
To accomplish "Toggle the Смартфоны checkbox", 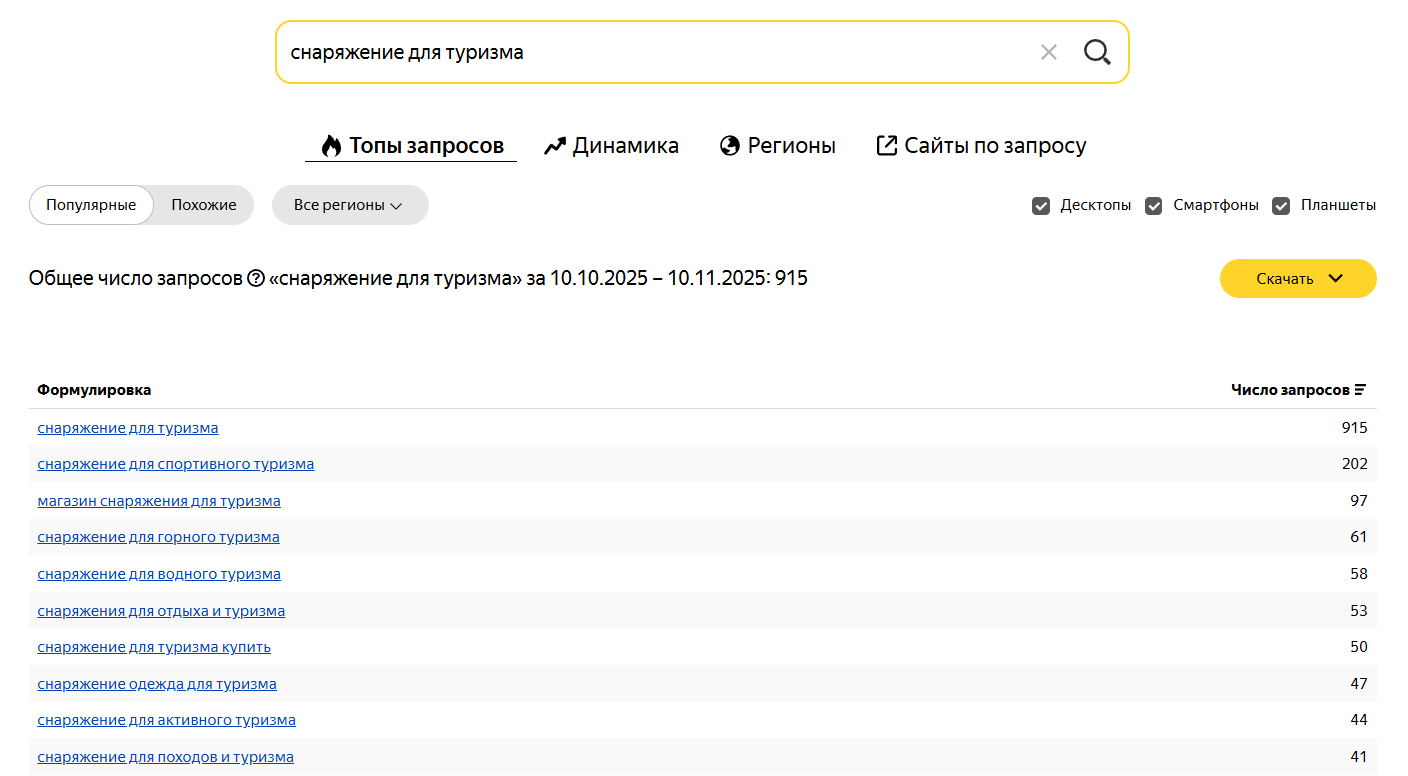I will [x=1154, y=206].
